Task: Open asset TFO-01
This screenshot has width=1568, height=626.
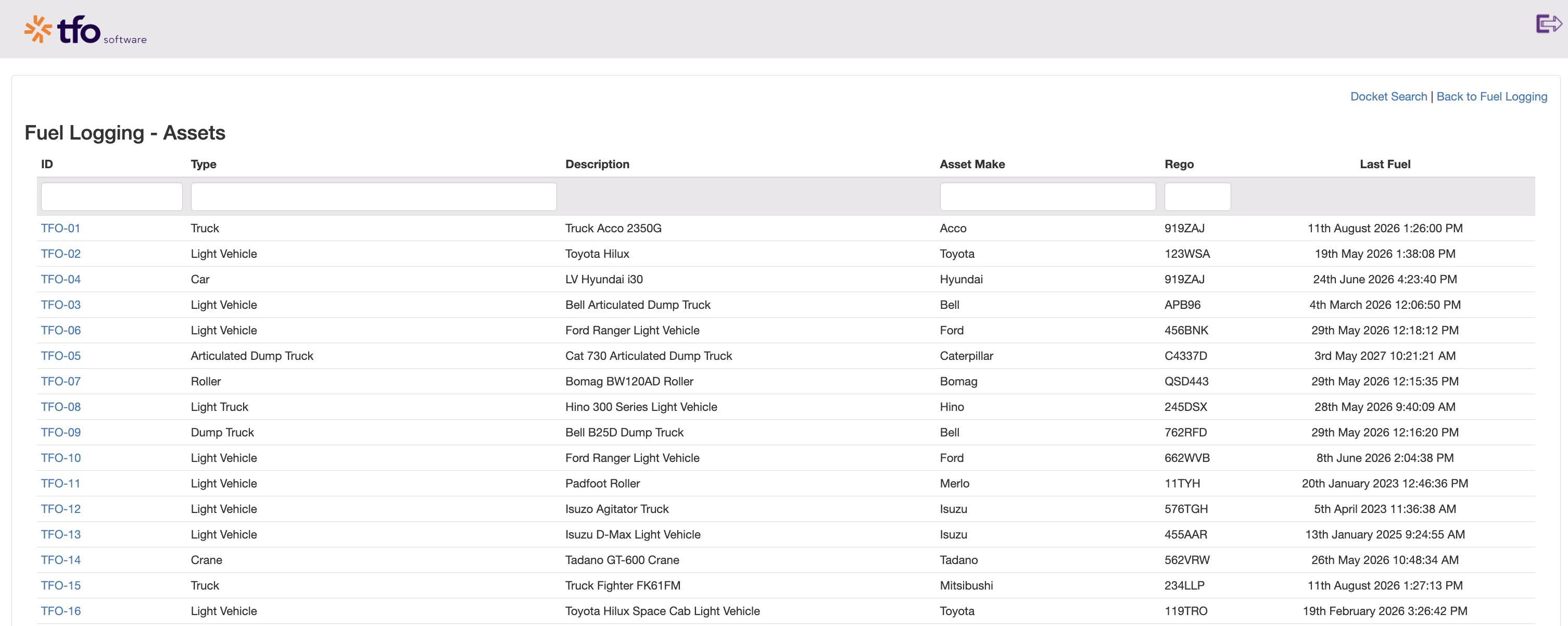Action: tap(60, 228)
